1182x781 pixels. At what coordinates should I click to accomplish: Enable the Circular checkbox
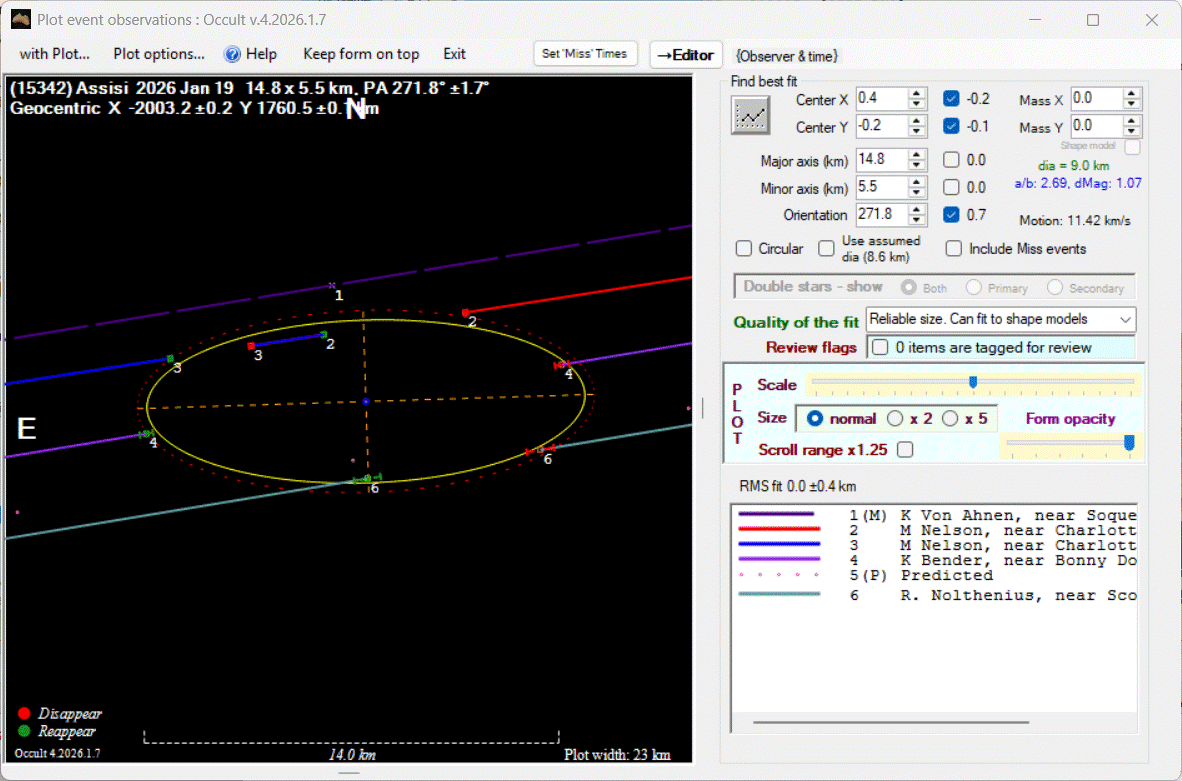click(744, 249)
